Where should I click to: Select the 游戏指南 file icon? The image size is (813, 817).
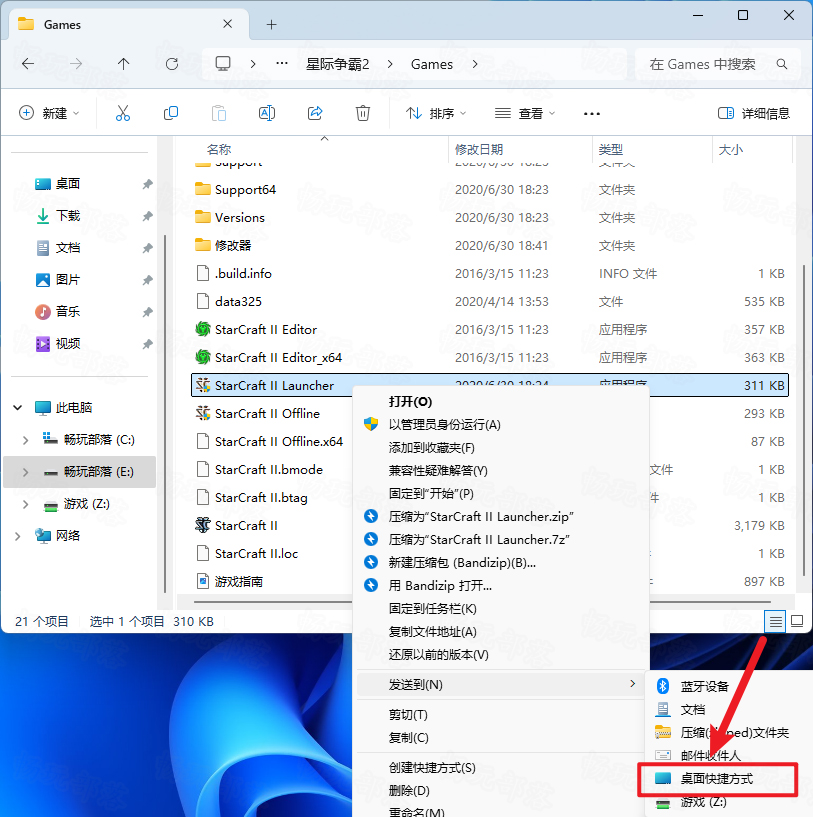point(203,581)
